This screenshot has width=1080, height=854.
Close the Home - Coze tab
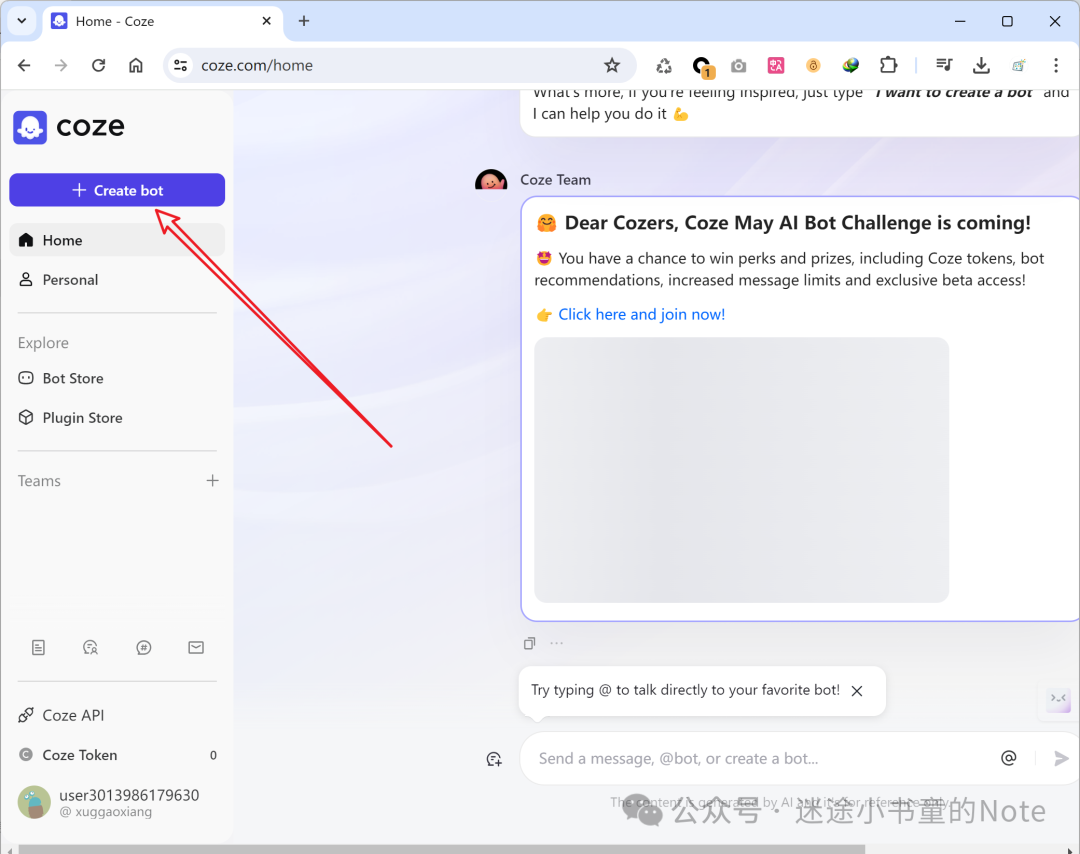tap(267, 21)
